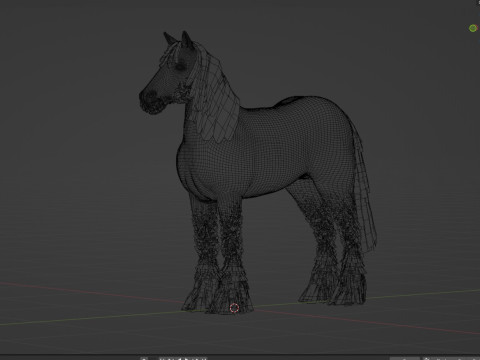Select the horse body wireframe mesh
480x360 pixels.
tap(267, 150)
